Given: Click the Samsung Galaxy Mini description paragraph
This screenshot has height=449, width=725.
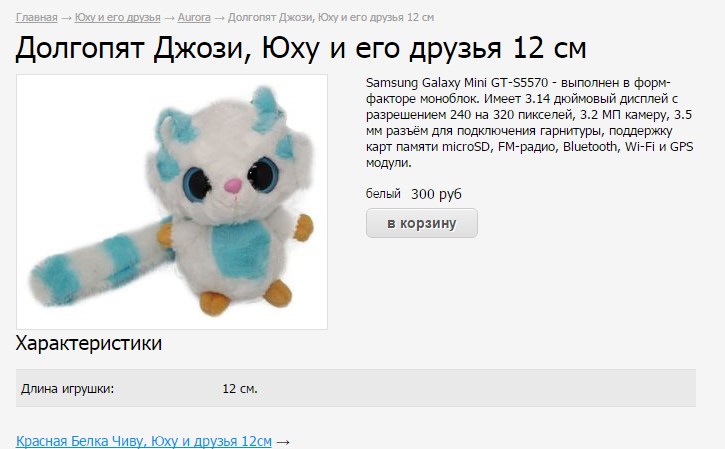Looking at the screenshot, I should [x=529, y=123].
